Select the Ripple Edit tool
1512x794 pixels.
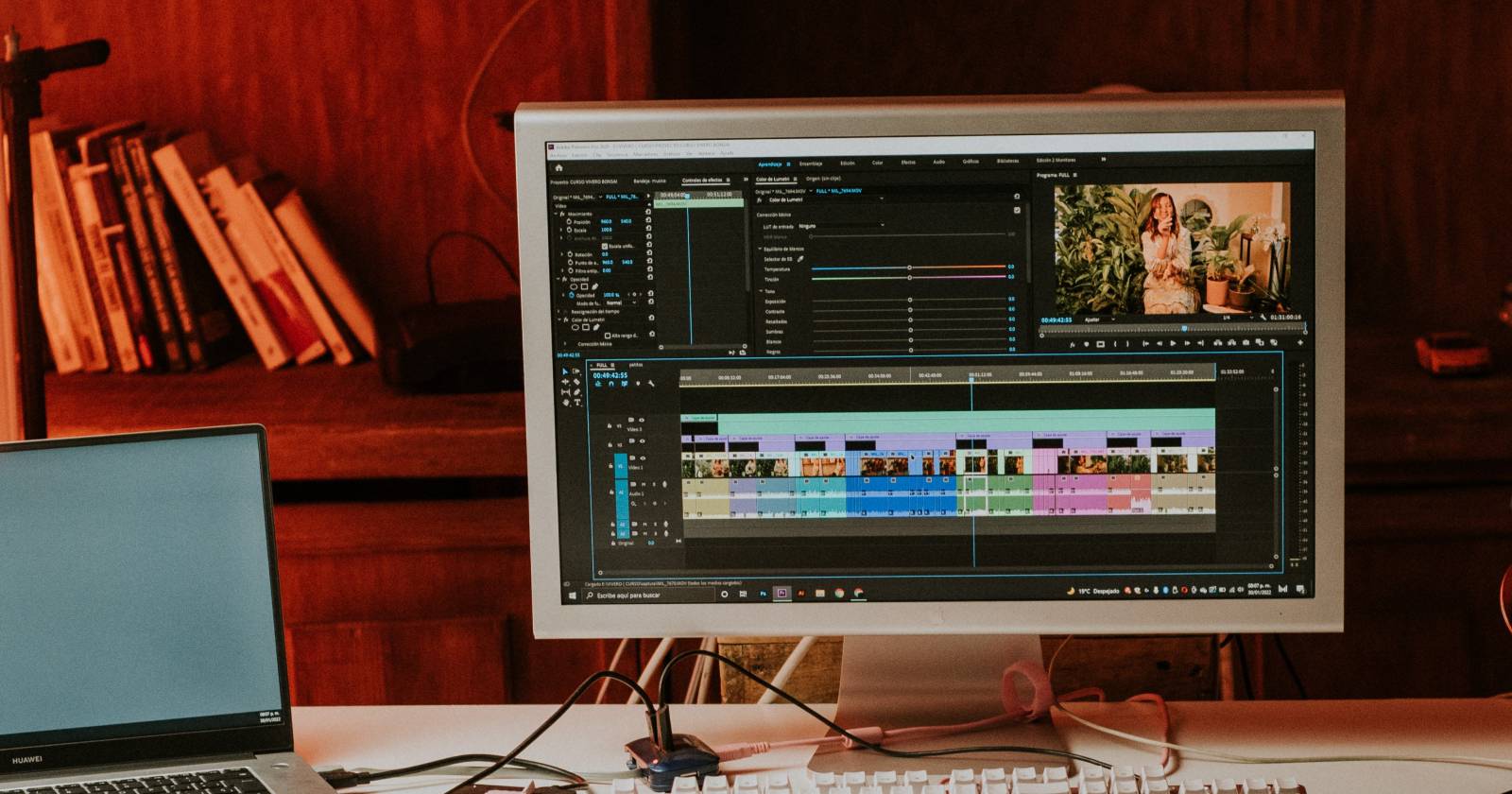click(x=566, y=382)
